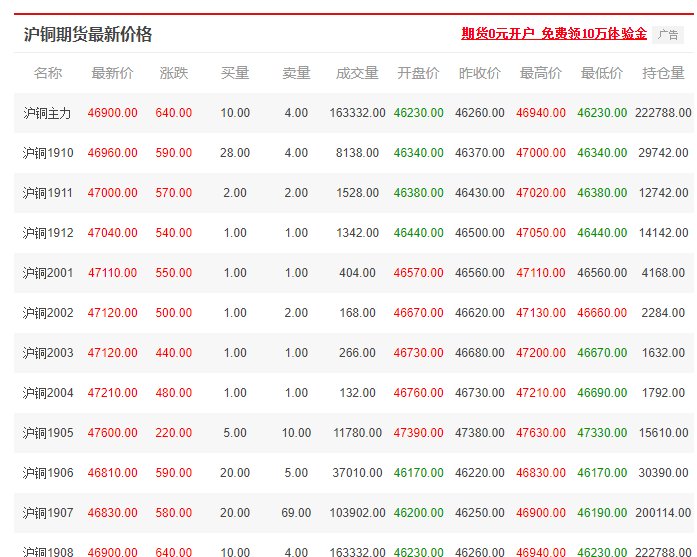Select the 沪铜1912 row name
Viewport: 697px width, 557px height.
[x=48, y=233]
